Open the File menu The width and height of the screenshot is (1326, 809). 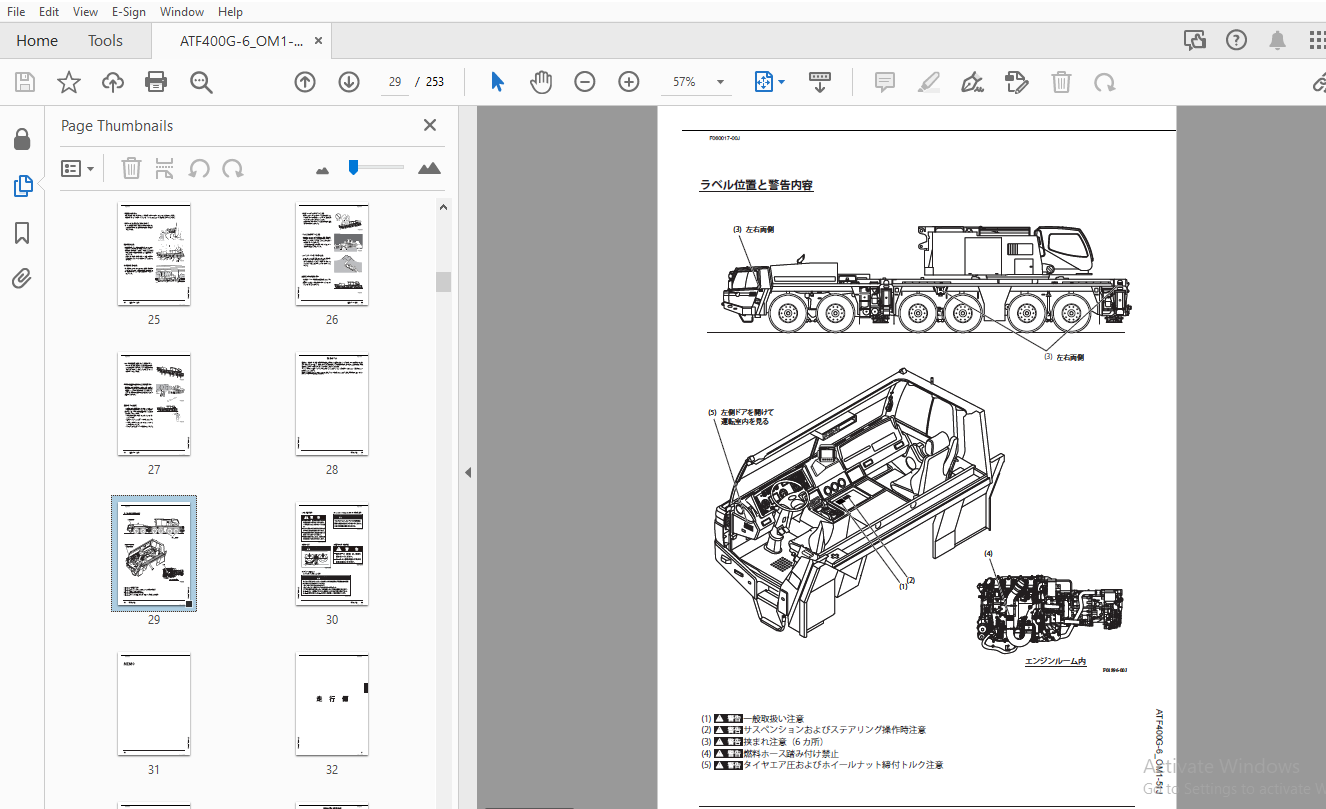[x=16, y=11]
